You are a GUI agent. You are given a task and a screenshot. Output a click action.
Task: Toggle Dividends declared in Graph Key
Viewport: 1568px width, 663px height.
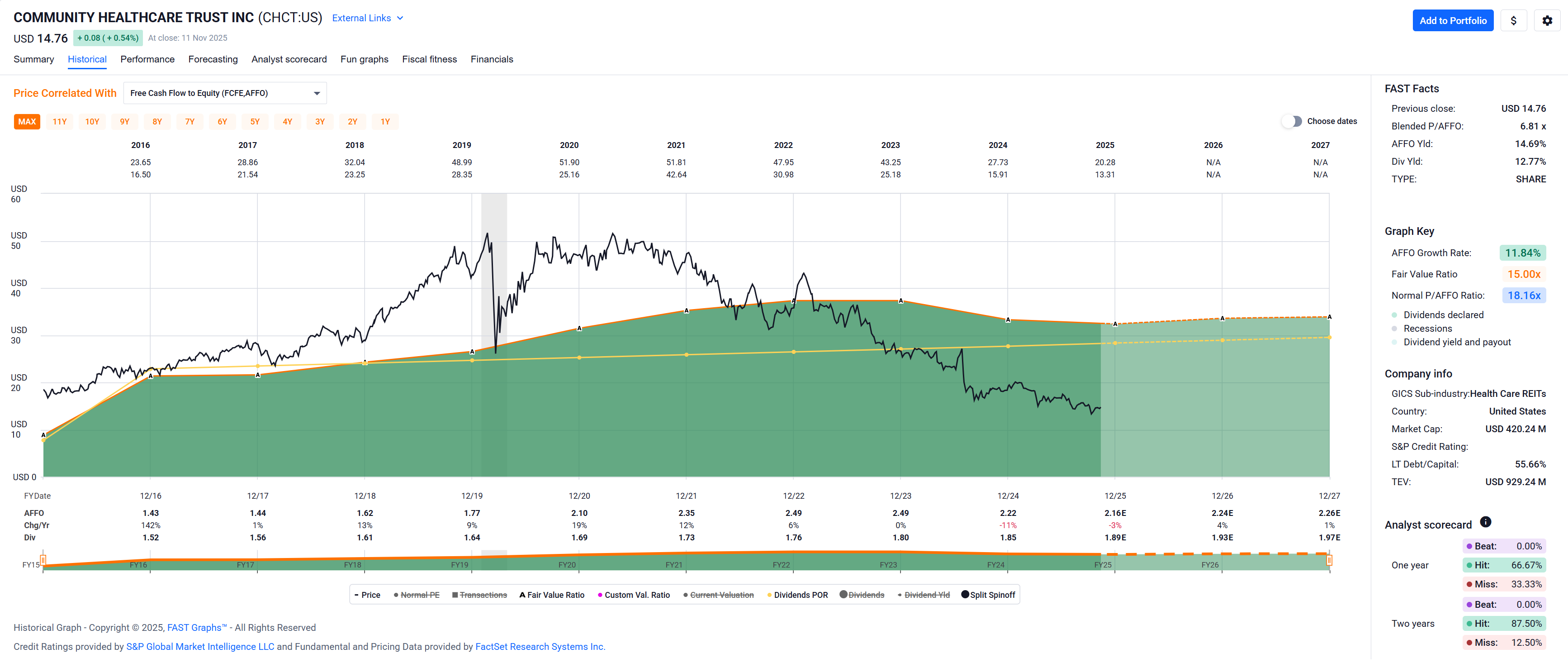[1394, 315]
